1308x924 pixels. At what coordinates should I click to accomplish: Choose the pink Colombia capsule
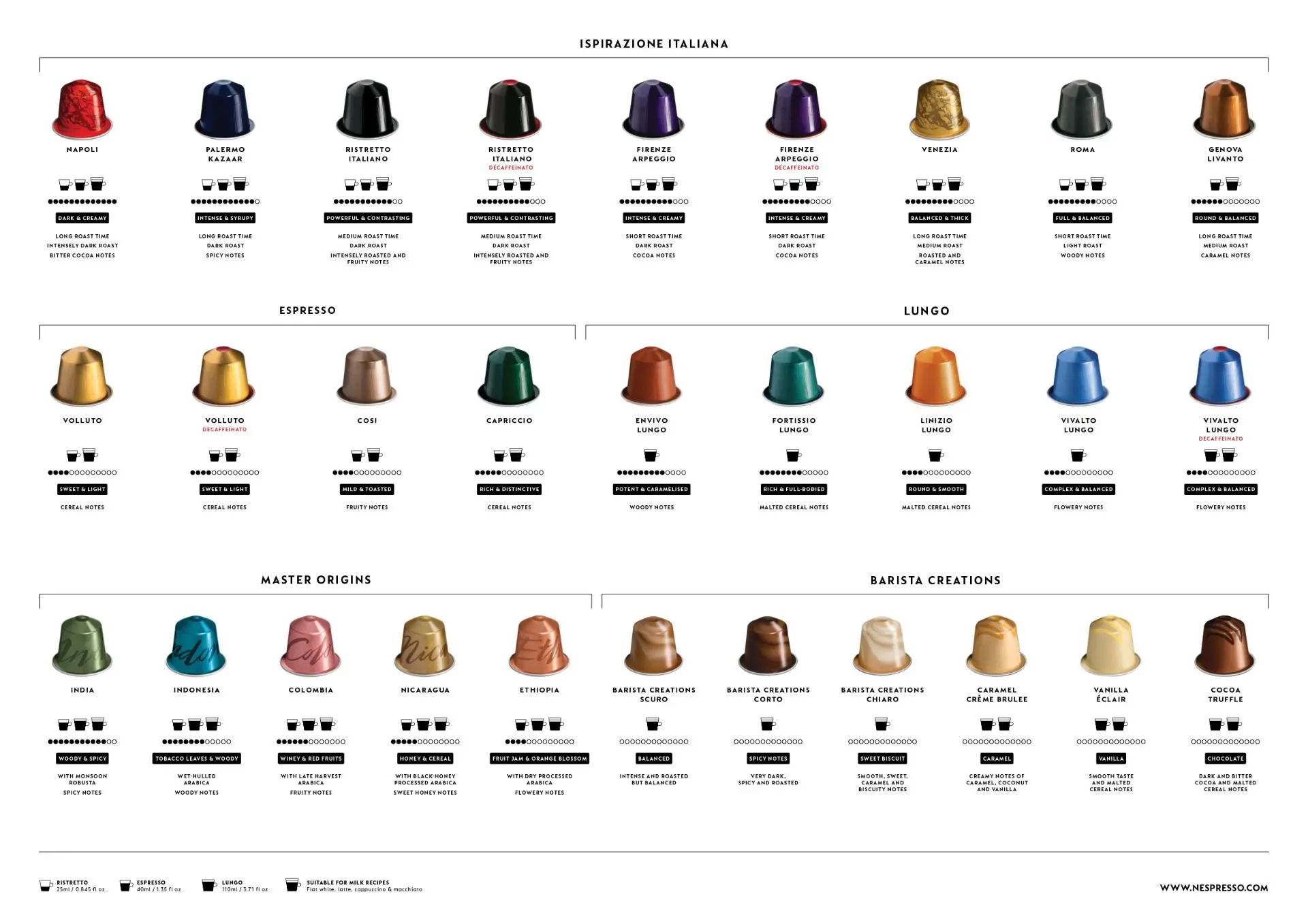[311, 646]
